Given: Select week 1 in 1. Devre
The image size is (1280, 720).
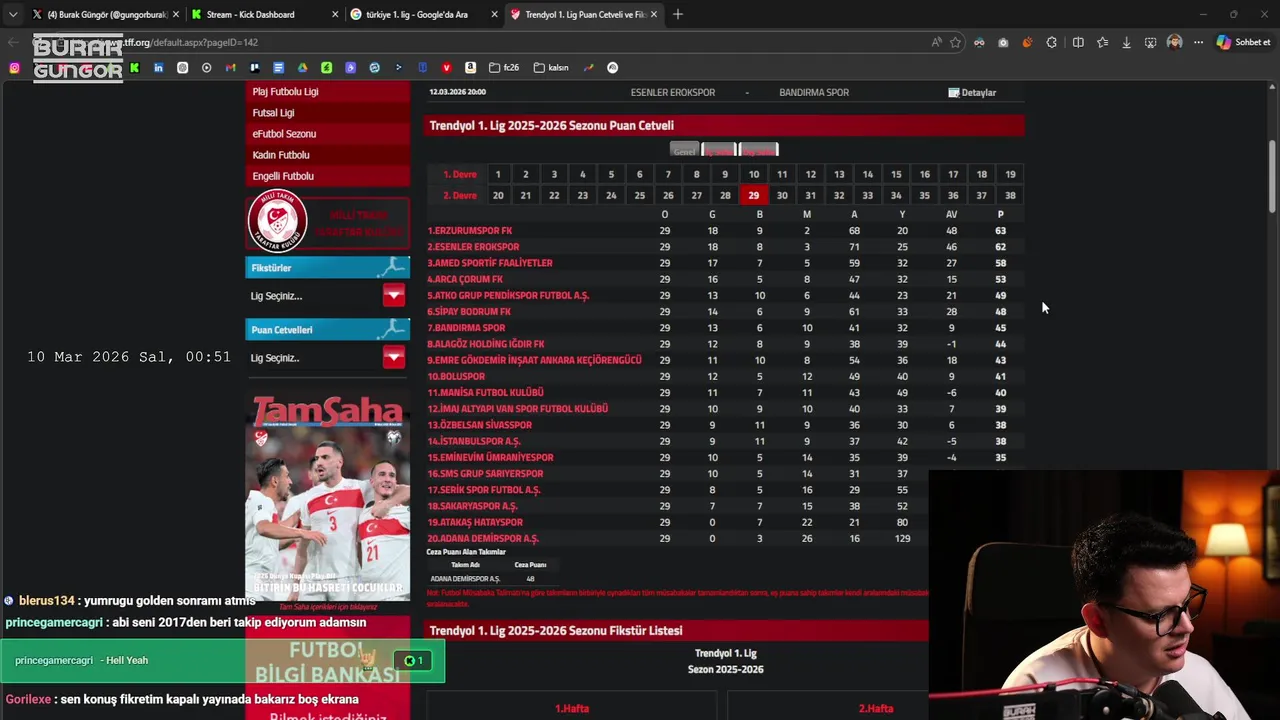Looking at the screenshot, I should [x=498, y=174].
